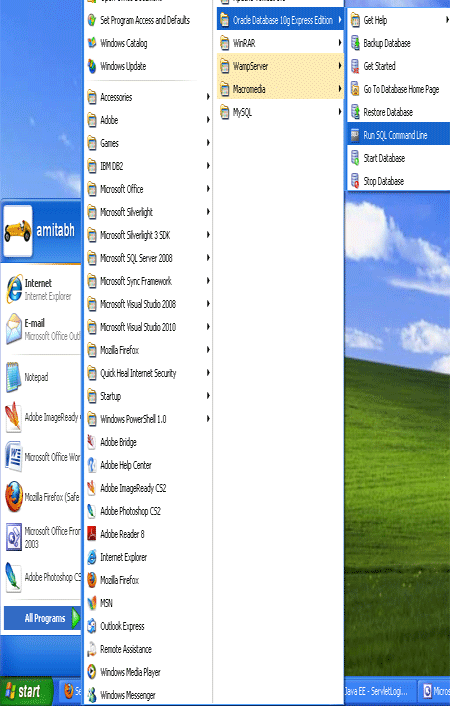Screen dimensions: 450x707
Task: Click the Outlook Express icon
Action: click(x=92, y=626)
